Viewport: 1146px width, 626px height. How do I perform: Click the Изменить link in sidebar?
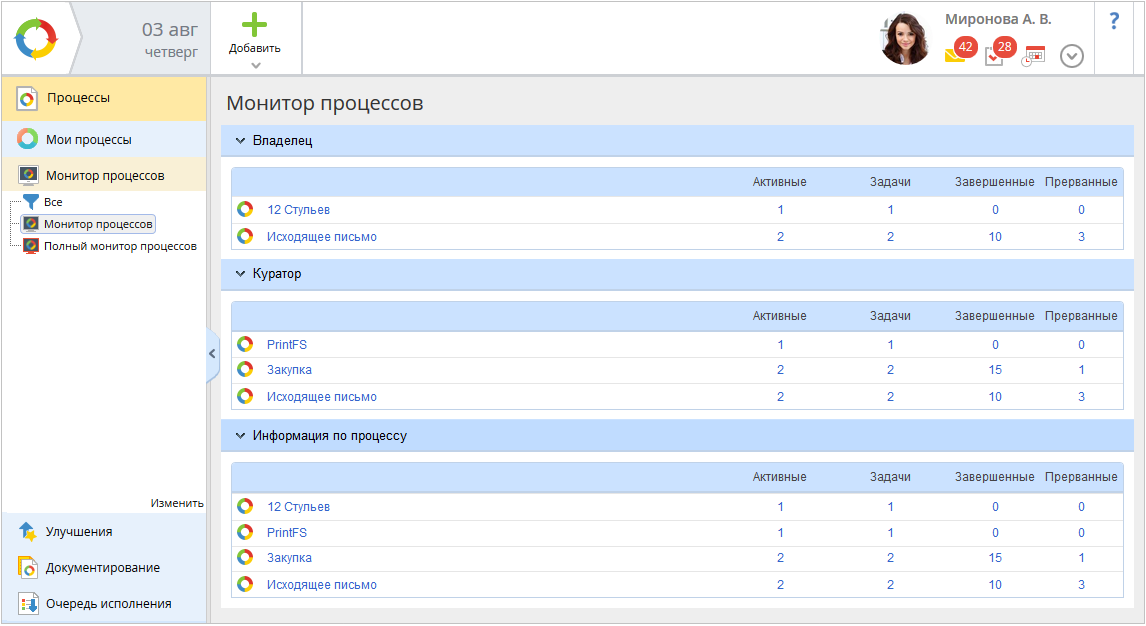coord(177,504)
